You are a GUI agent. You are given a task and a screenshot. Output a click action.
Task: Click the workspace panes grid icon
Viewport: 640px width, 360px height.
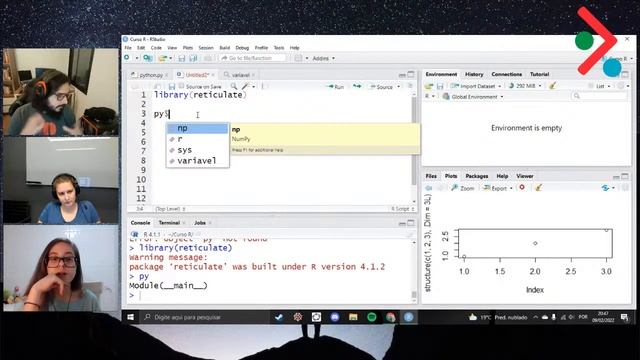pyautogui.click(x=298, y=58)
